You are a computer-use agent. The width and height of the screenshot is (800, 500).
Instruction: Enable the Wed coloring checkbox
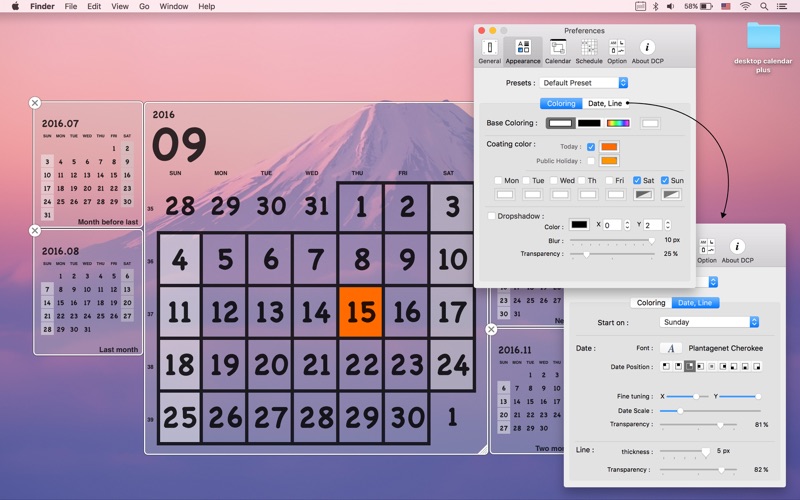[554, 180]
